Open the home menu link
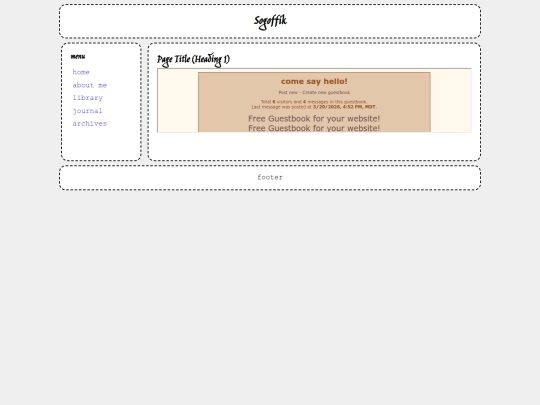 81,72
